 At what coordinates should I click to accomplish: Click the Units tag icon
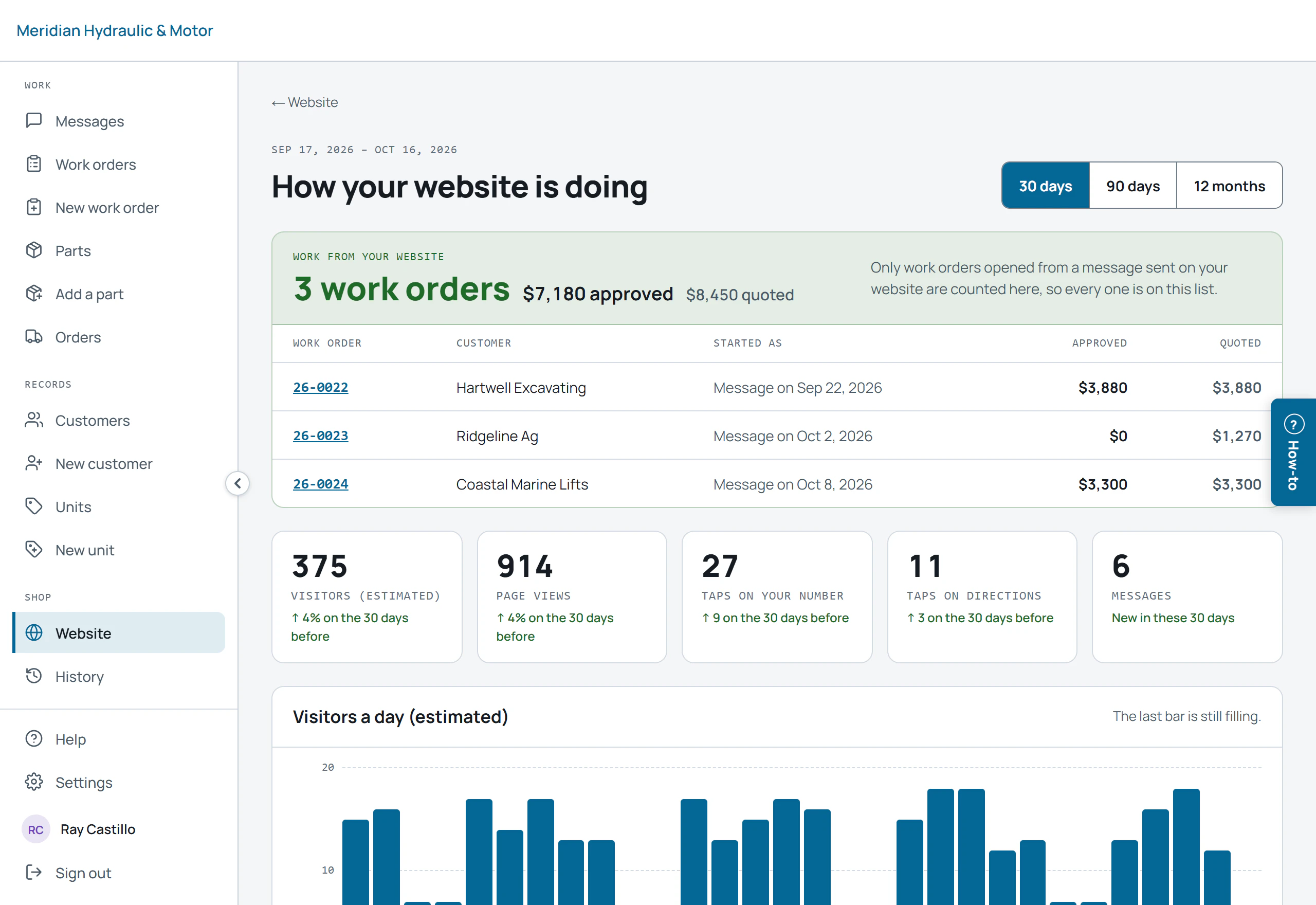[x=34, y=506]
